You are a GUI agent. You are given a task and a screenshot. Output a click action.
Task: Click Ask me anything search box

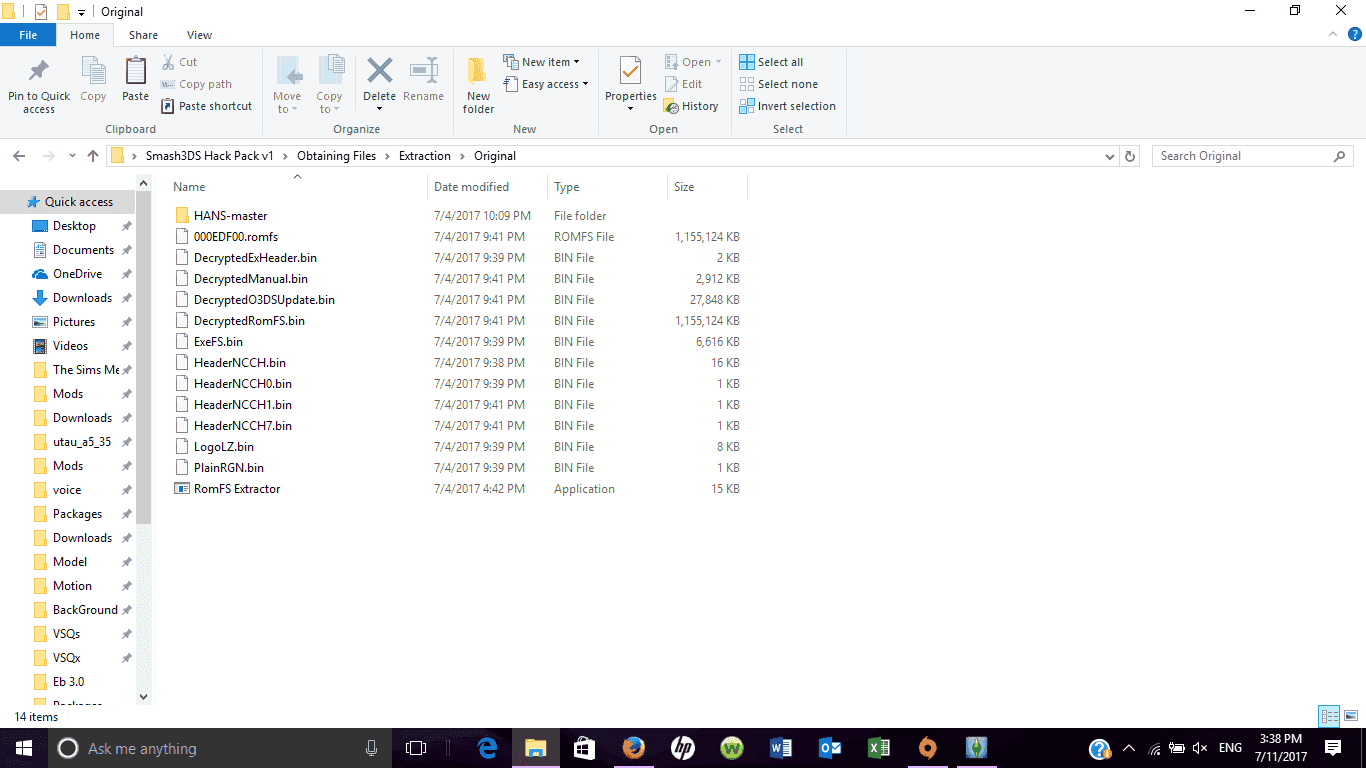(x=218, y=748)
